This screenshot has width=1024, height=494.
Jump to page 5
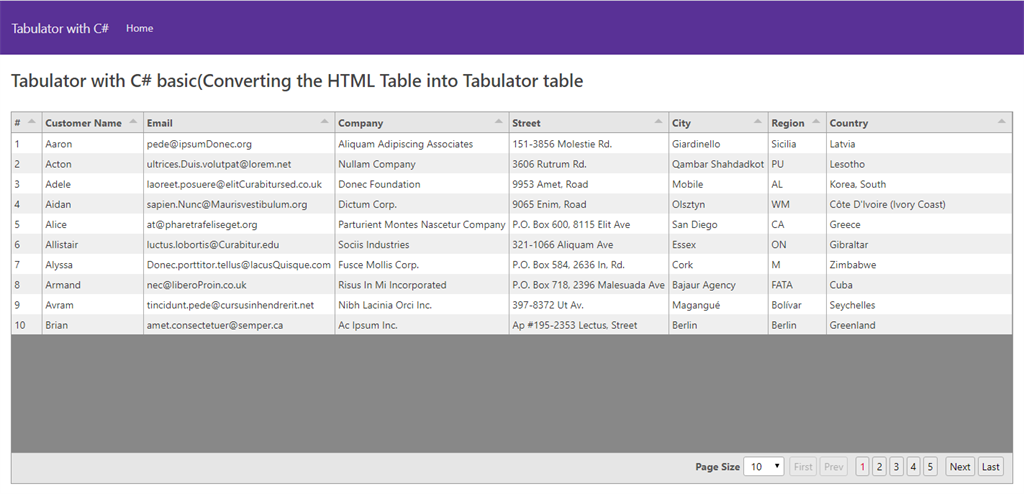[x=930, y=467]
